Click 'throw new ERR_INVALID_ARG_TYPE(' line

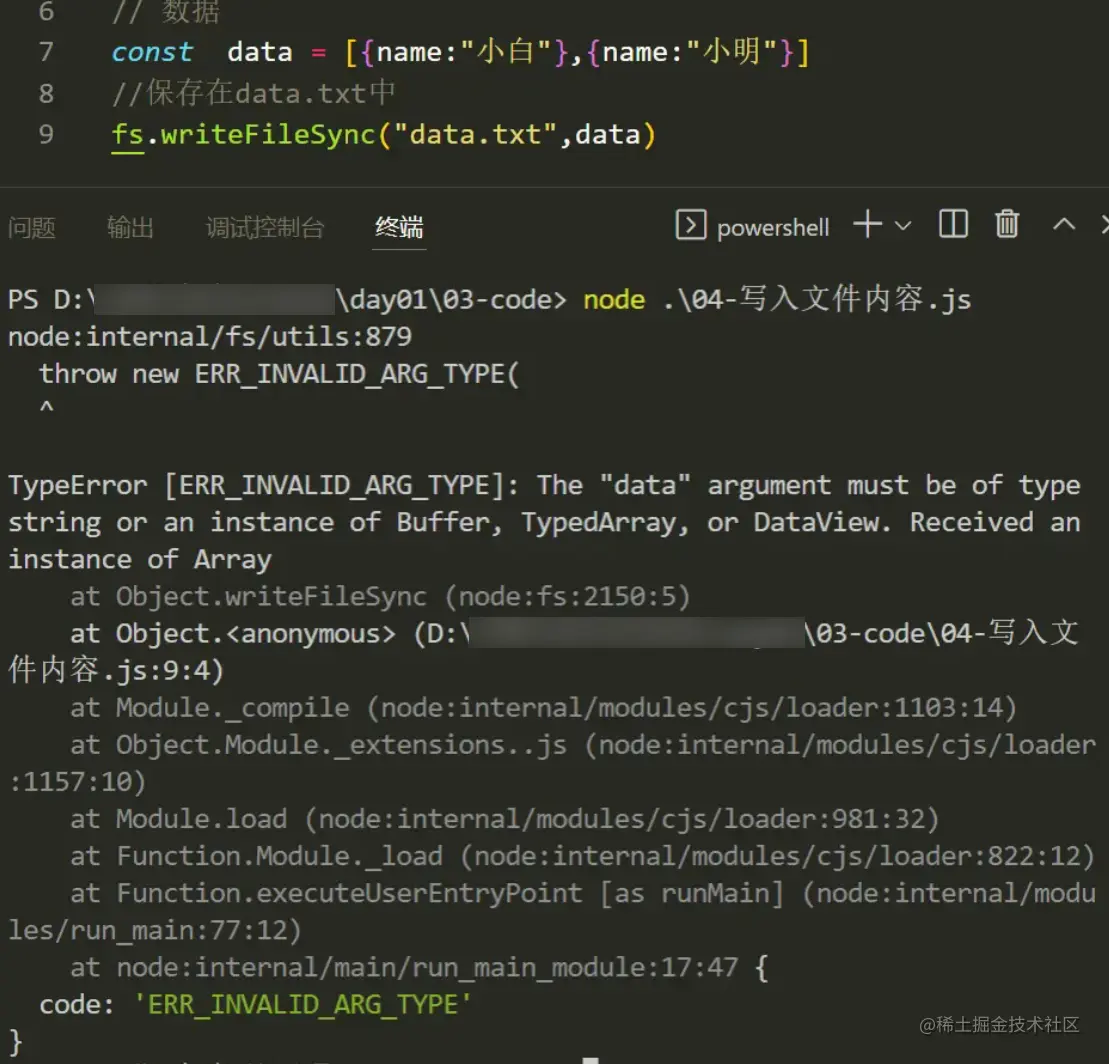click(x=279, y=374)
